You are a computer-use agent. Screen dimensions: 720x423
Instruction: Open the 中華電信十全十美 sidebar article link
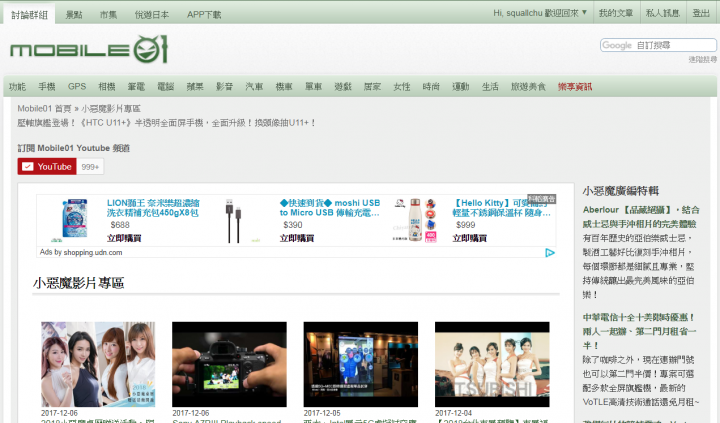639,331
